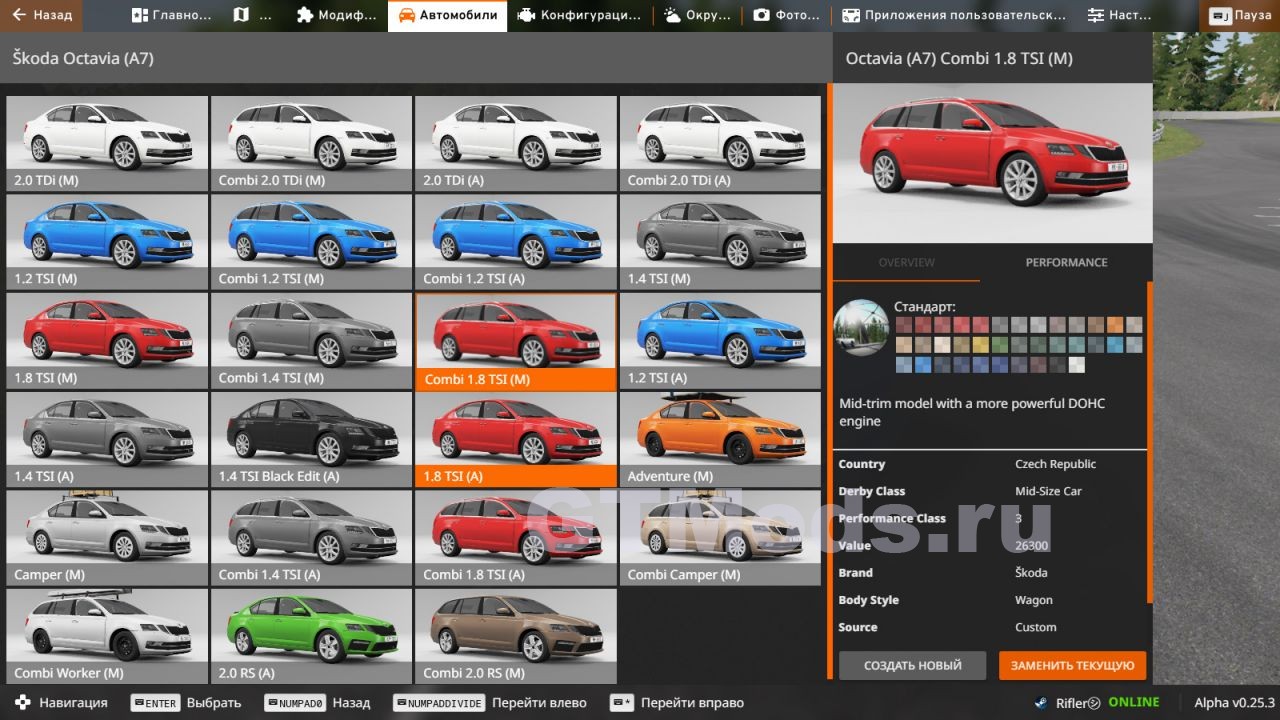The height and width of the screenshot is (720, 1280).
Task: Select the white 2.0 TDi (M) sedan
Action: point(107,143)
